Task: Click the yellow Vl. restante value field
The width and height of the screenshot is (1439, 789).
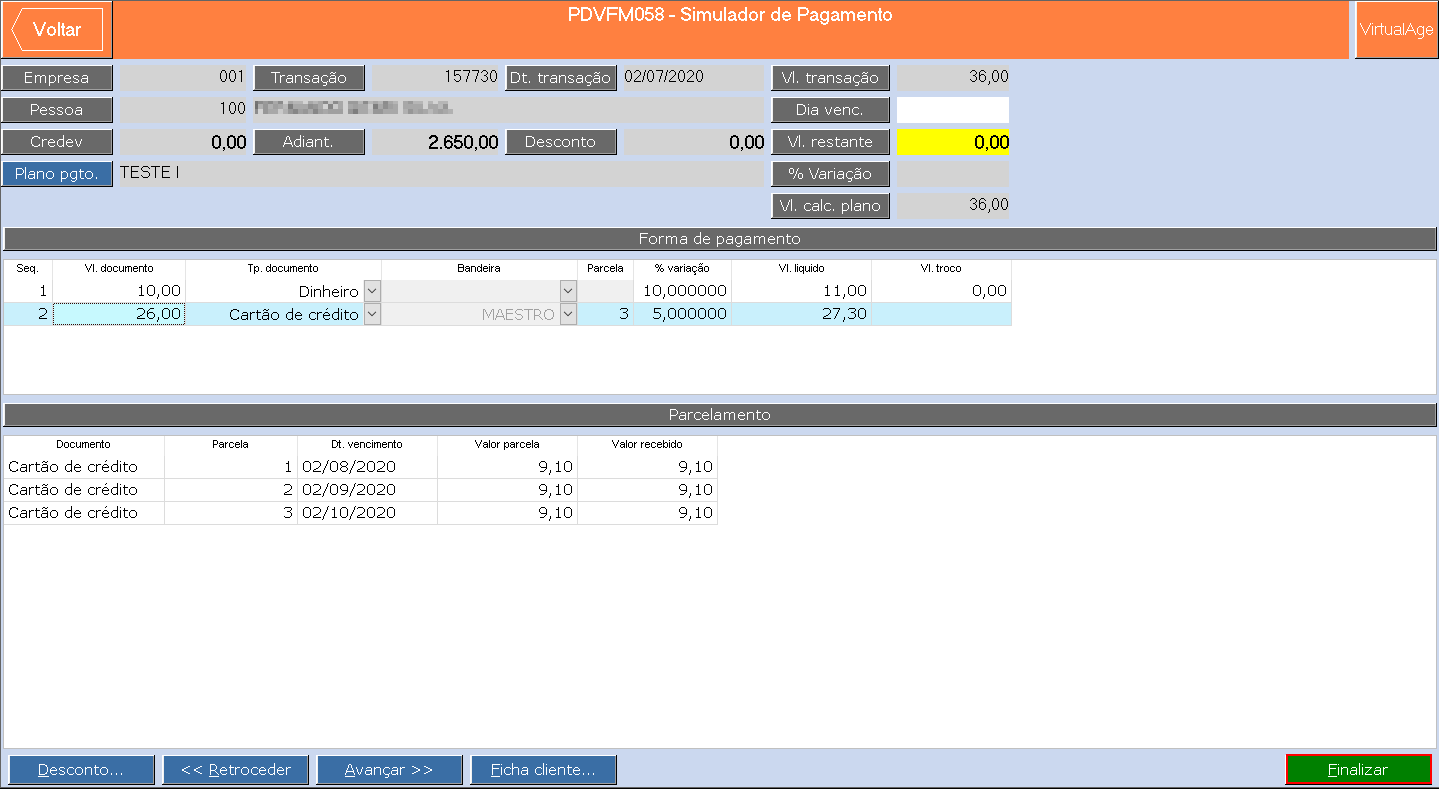Action: pyautogui.click(x=953, y=142)
